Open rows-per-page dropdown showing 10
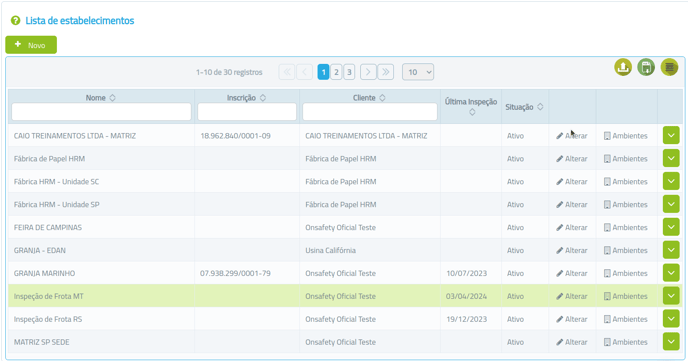 418,72
